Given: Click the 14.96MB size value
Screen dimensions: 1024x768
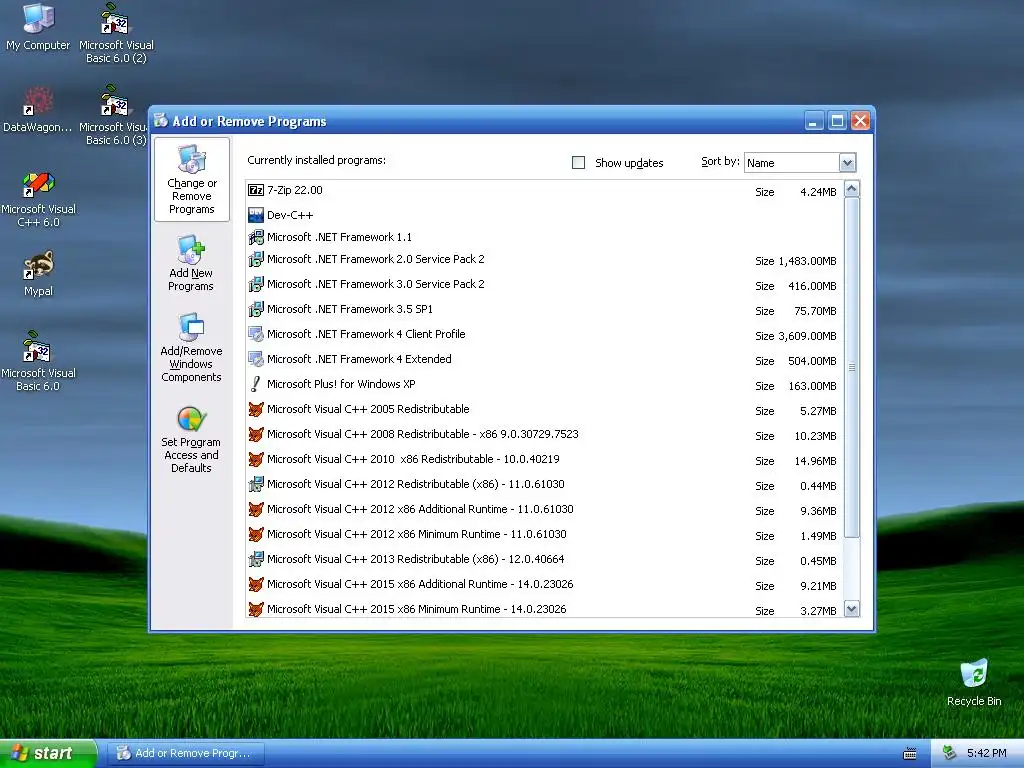Looking at the screenshot, I should [x=816, y=461].
